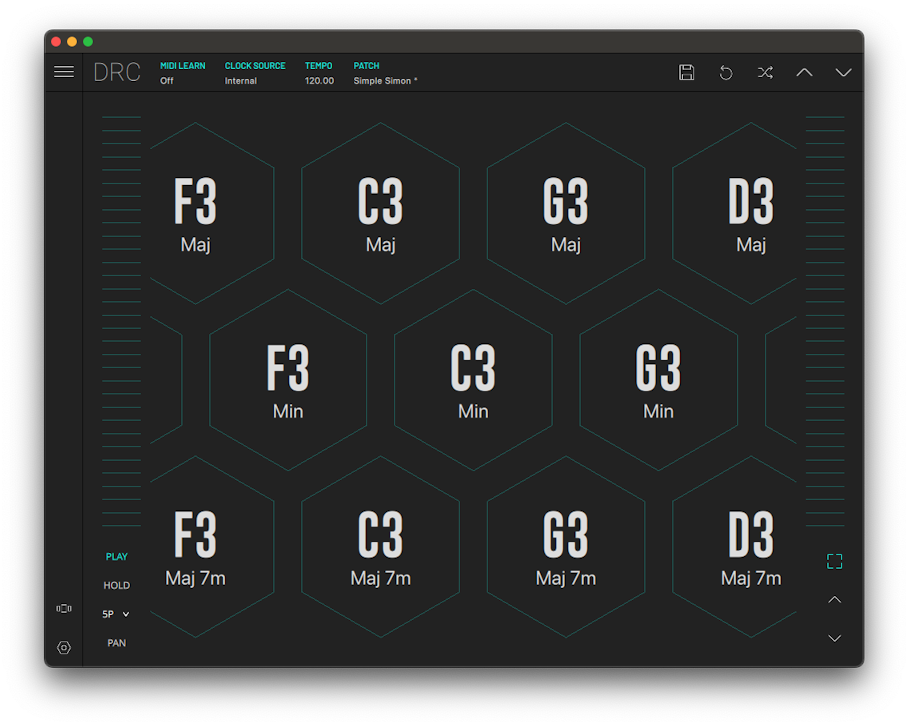This screenshot has height=726, width=908.
Task: Expand the 5P dropdown
Action: (x=117, y=614)
